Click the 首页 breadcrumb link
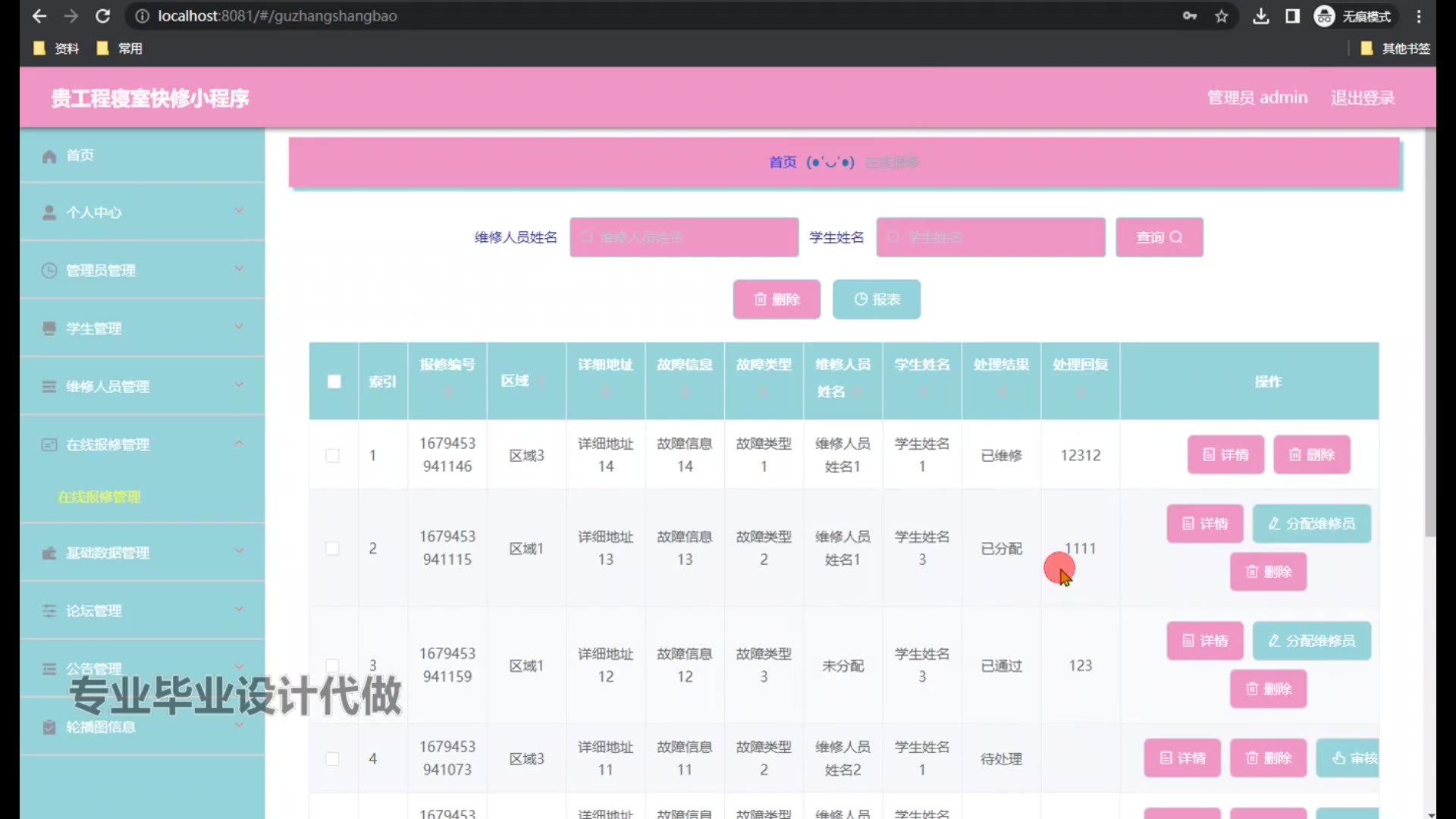1456x819 pixels. (783, 162)
